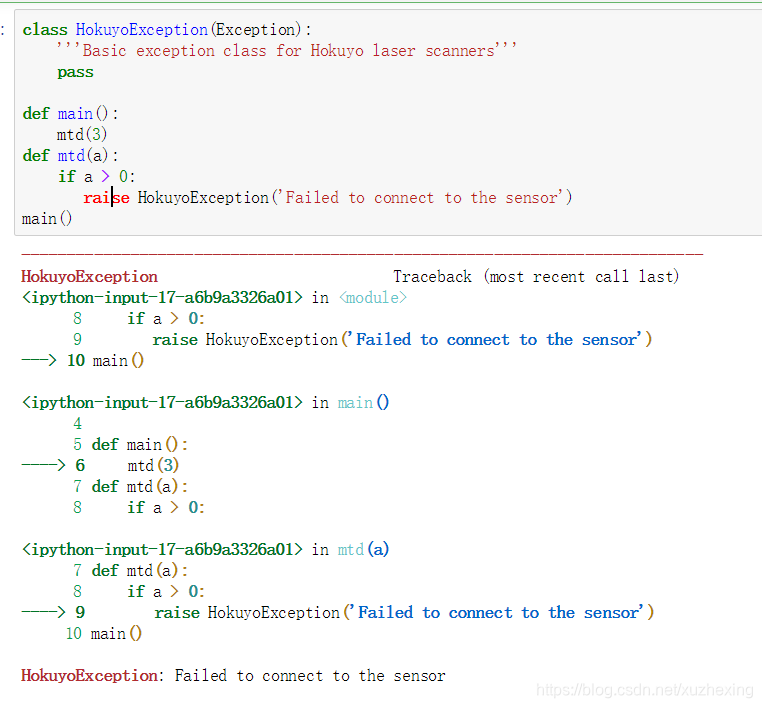Click the 'class HokuyoException(Exception):' code line
This screenshot has width=762, height=708.
click(x=167, y=30)
